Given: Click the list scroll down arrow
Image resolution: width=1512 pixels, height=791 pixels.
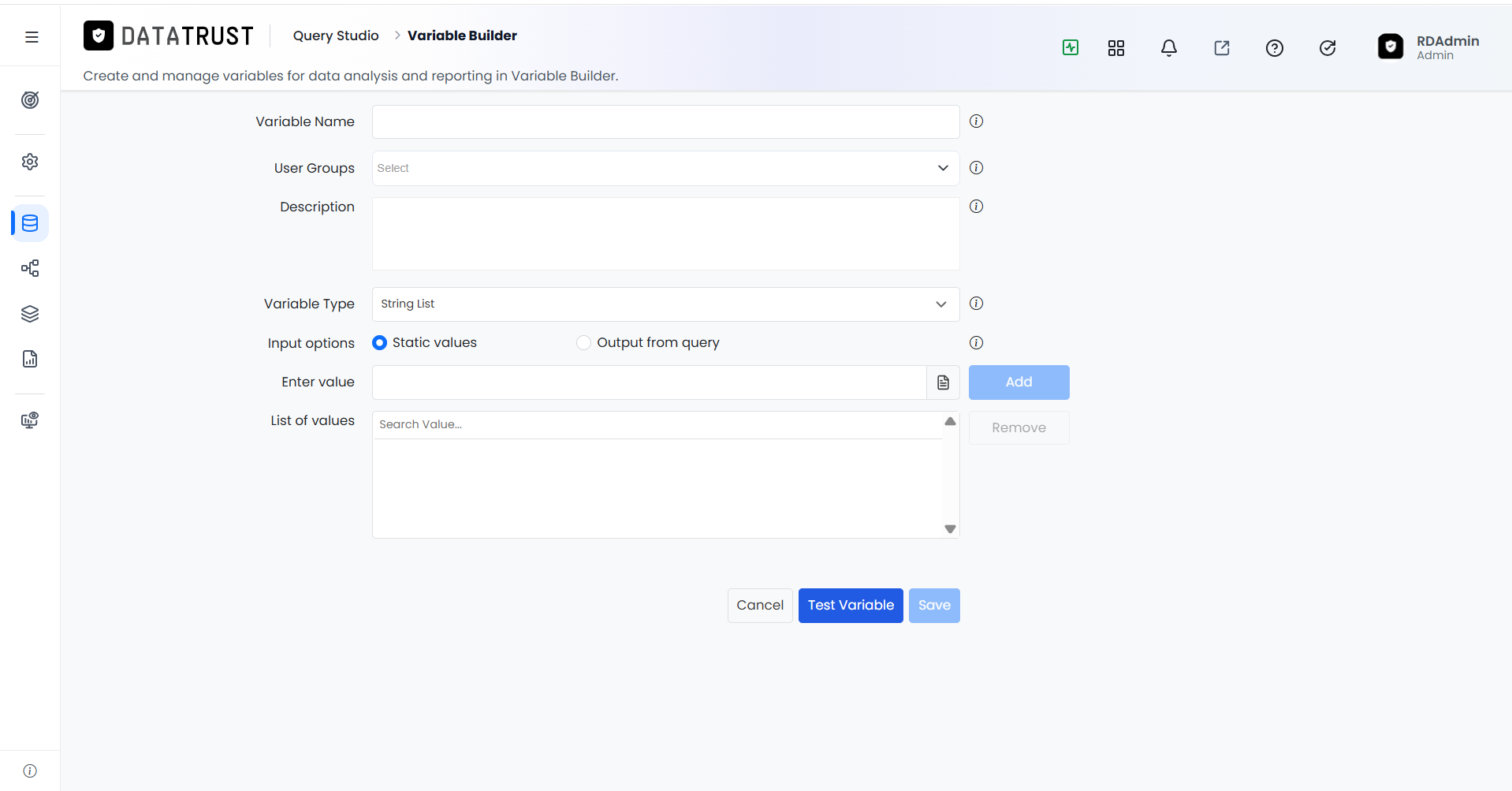Looking at the screenshot, I should point(950,529).
